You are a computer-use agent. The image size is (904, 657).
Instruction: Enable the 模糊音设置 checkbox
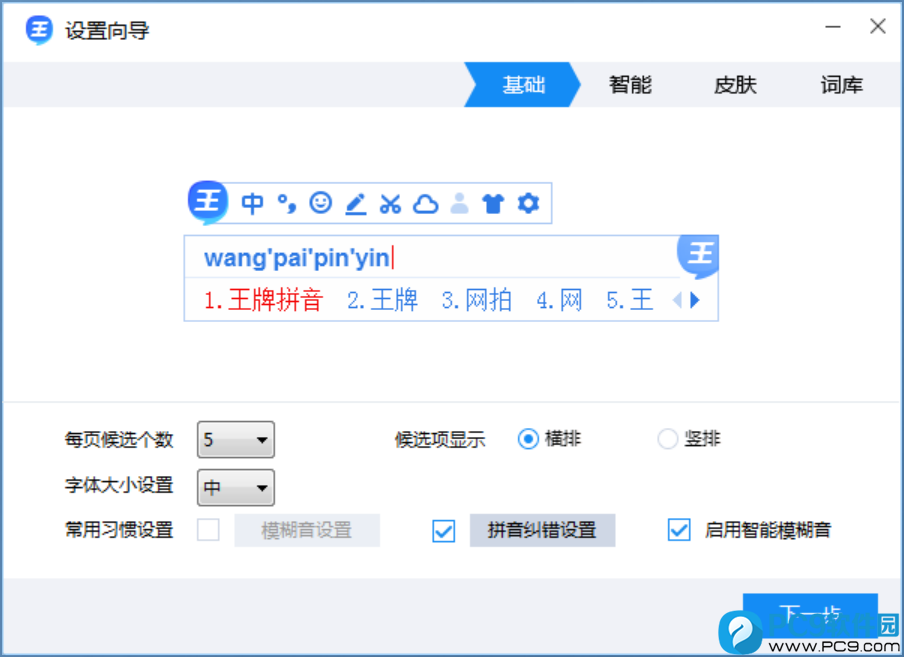point(208,530)
